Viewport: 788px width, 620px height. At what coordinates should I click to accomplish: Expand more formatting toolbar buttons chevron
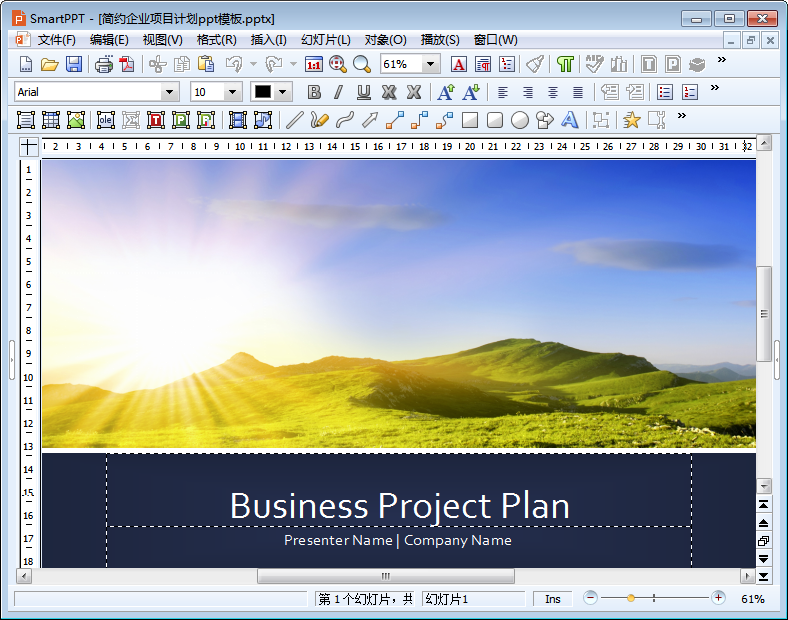[715, 88]
